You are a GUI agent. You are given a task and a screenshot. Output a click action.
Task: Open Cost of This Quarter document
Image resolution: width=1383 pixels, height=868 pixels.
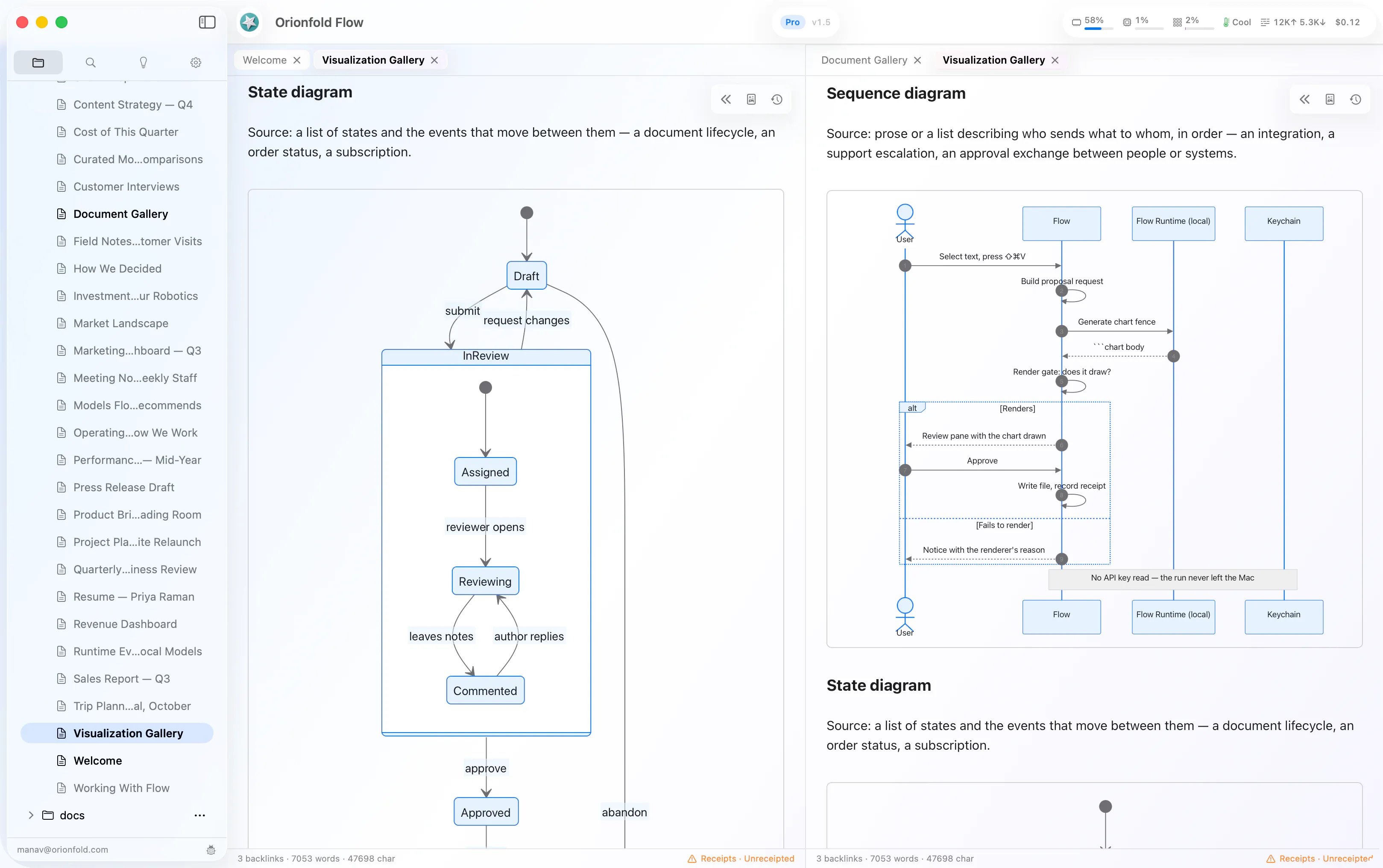pos(117,132)
